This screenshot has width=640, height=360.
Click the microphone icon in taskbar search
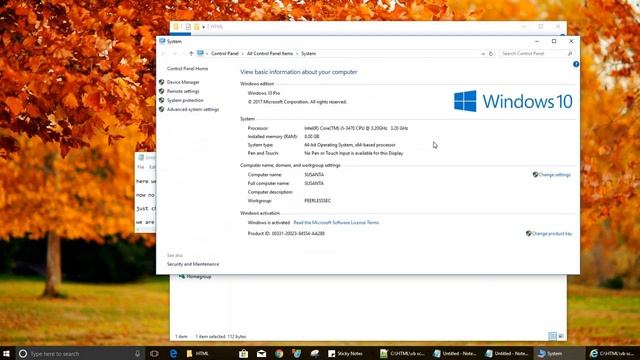click(x=138, y=353)
